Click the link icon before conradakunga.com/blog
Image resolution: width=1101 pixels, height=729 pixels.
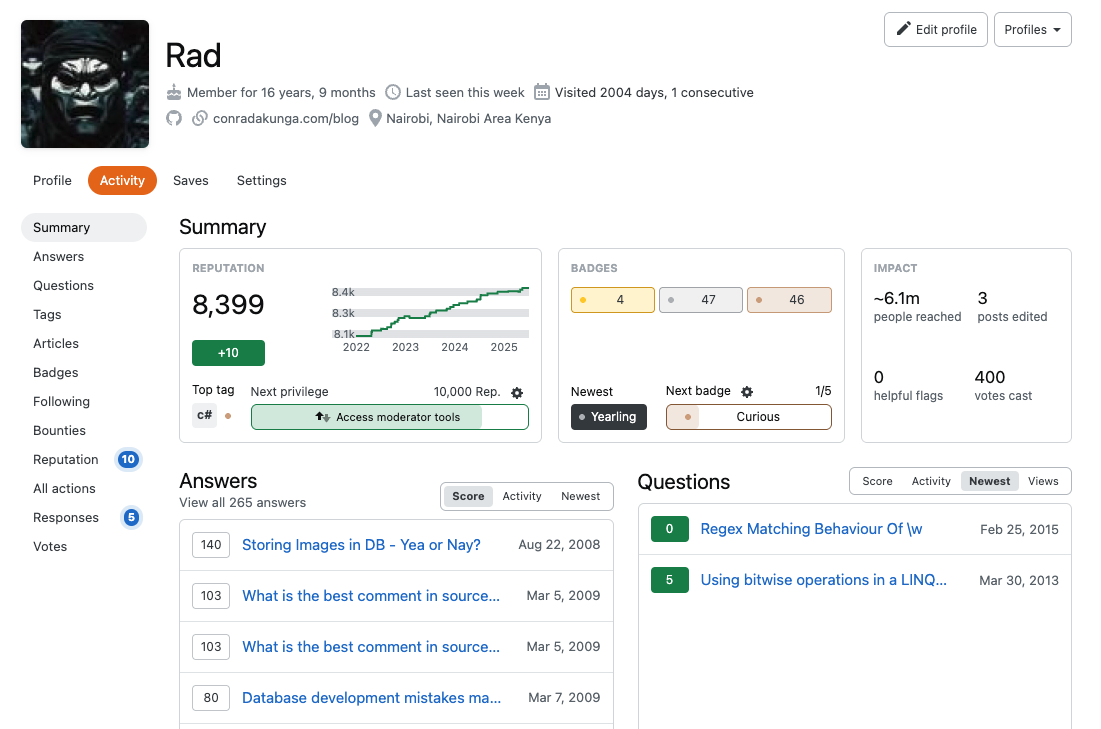(x=199, y=118)
